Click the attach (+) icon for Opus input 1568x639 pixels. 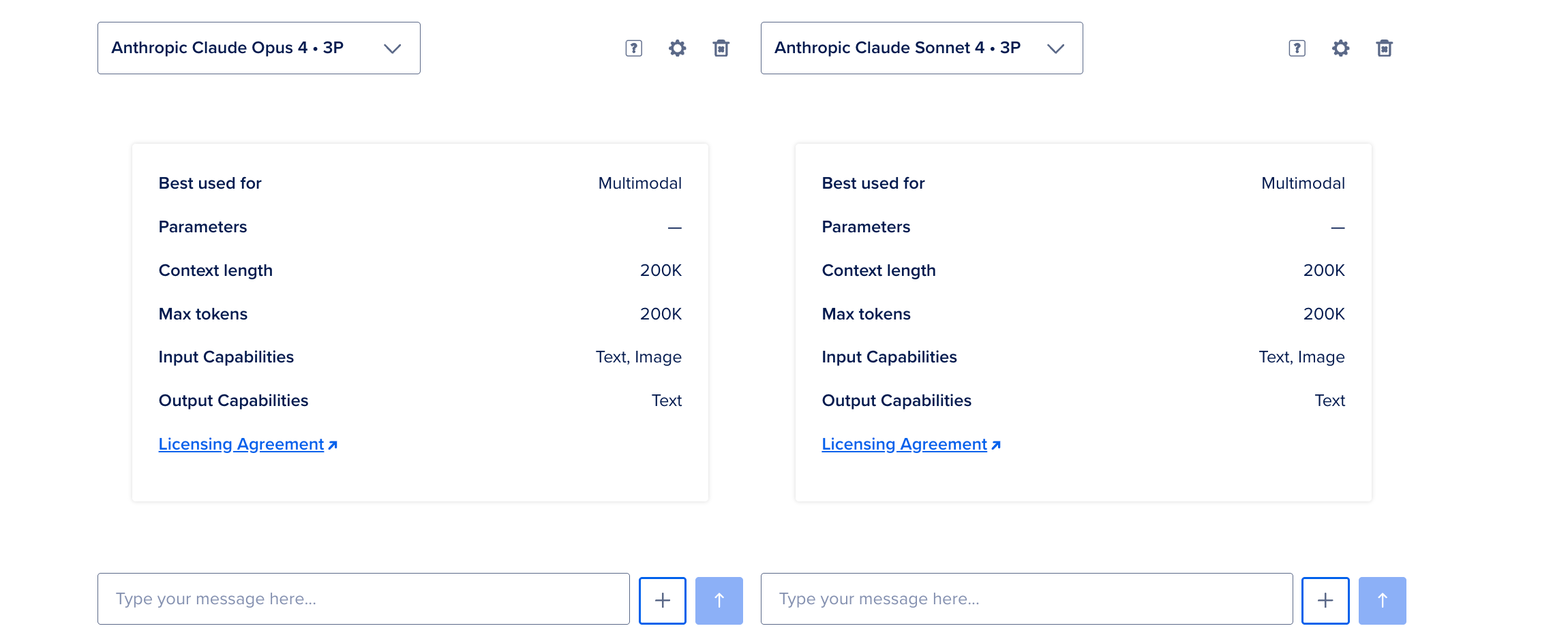pyautogui.click(x=661, y=599)
